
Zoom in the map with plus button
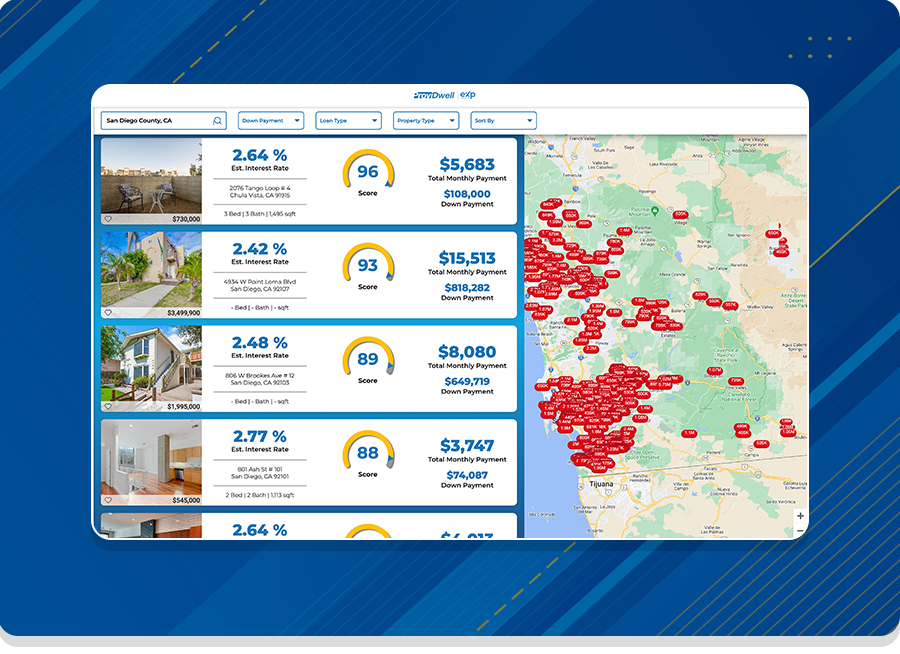click(800, 516)
